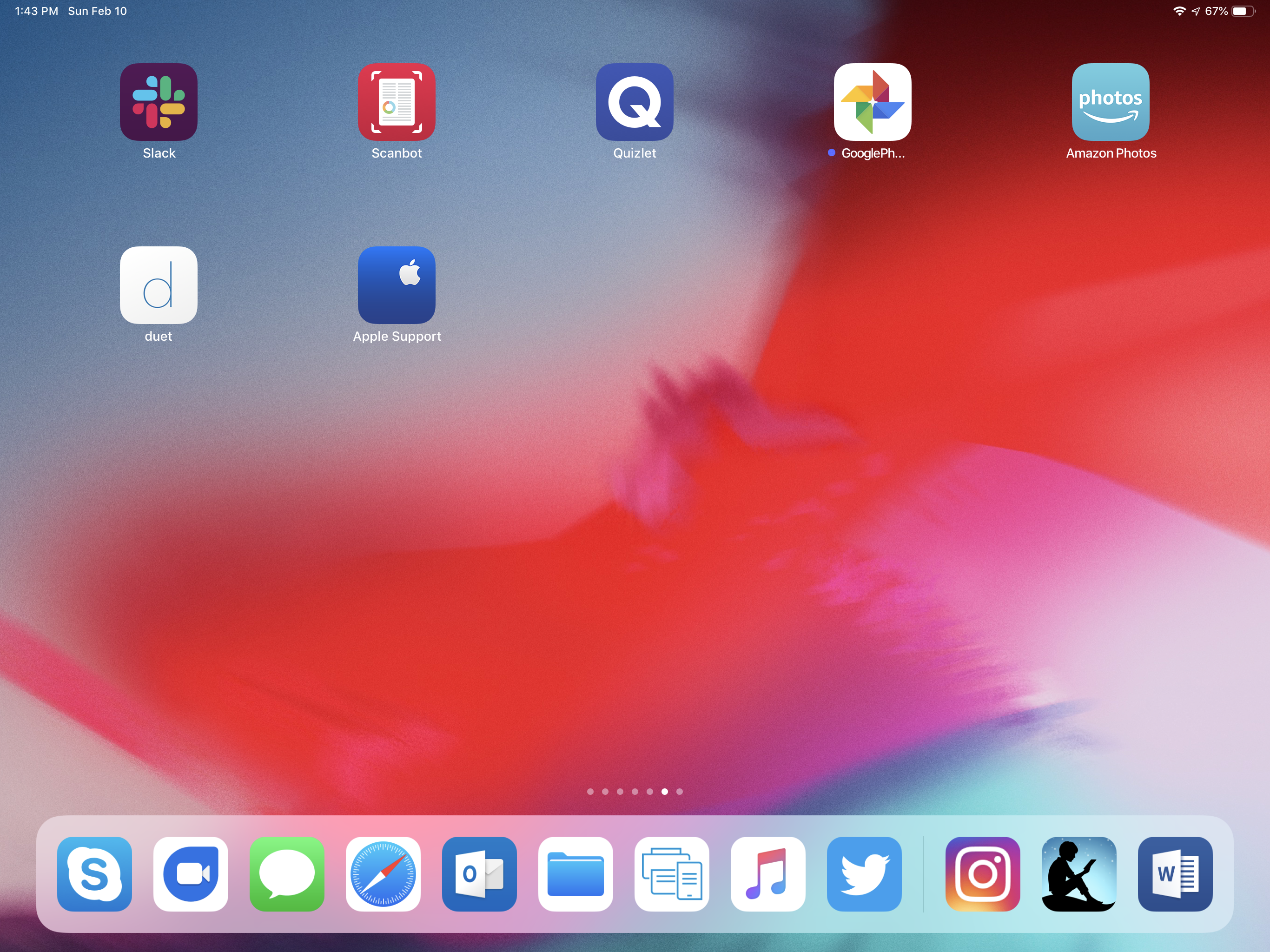Open the duet display app
Screen dimensions: 1270x952
click(x=159, y=285)
